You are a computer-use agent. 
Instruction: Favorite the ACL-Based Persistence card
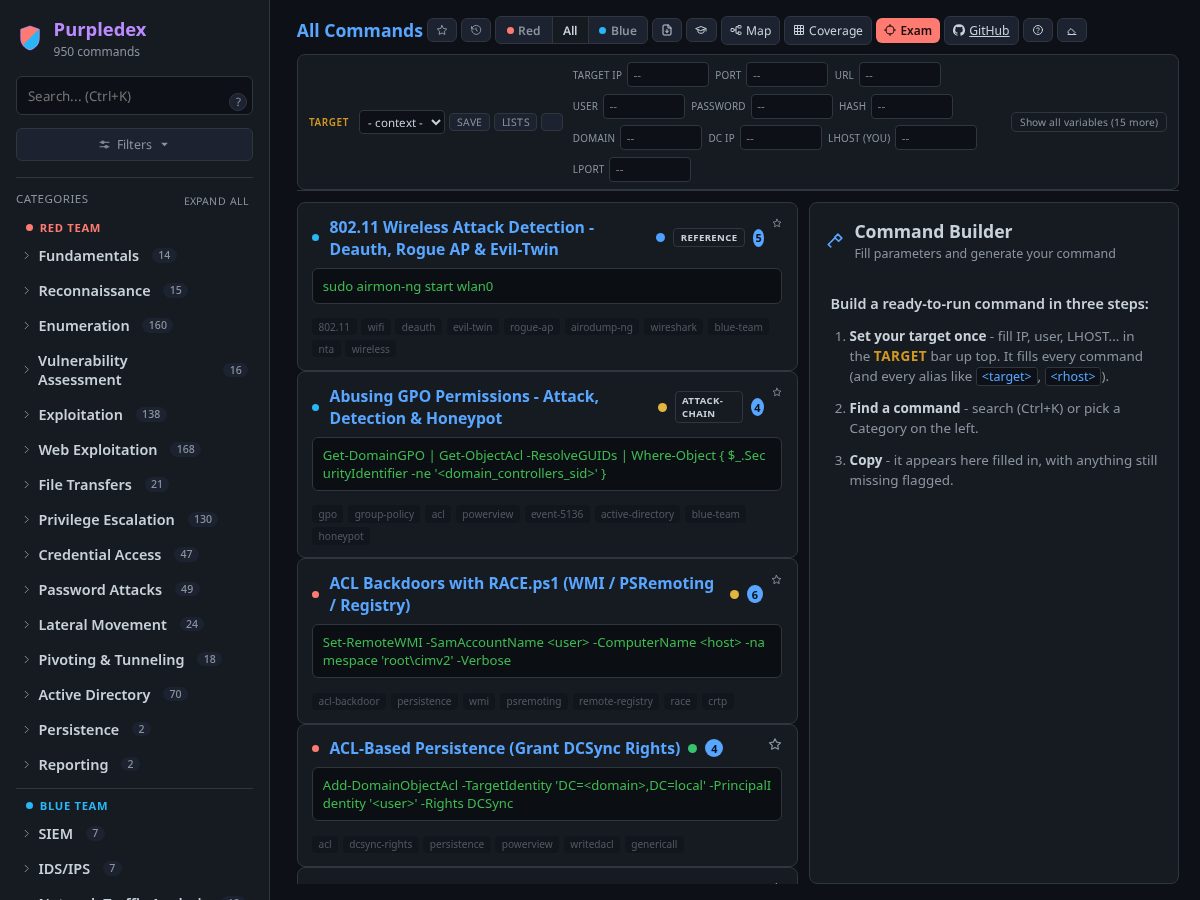(775, 744)
